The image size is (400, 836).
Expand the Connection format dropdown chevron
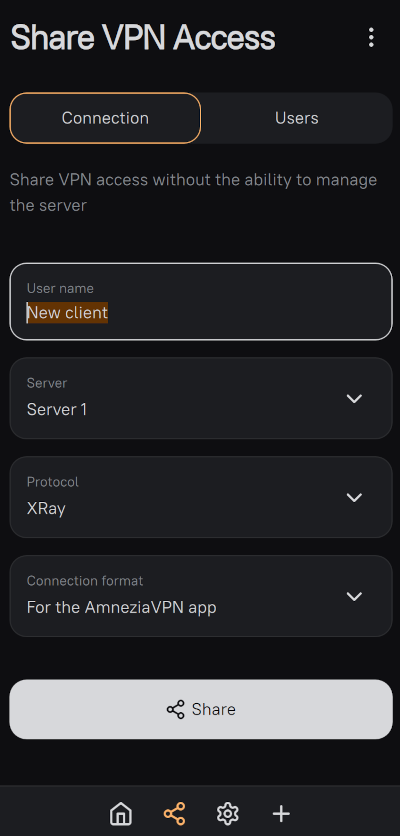[x=354, y=596]
